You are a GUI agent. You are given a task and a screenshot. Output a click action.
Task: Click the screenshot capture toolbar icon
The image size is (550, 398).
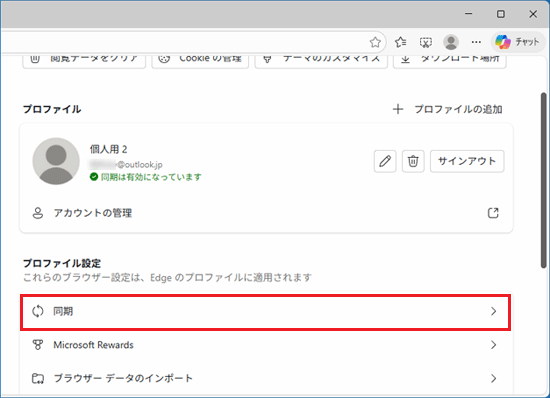click(425, 42)
